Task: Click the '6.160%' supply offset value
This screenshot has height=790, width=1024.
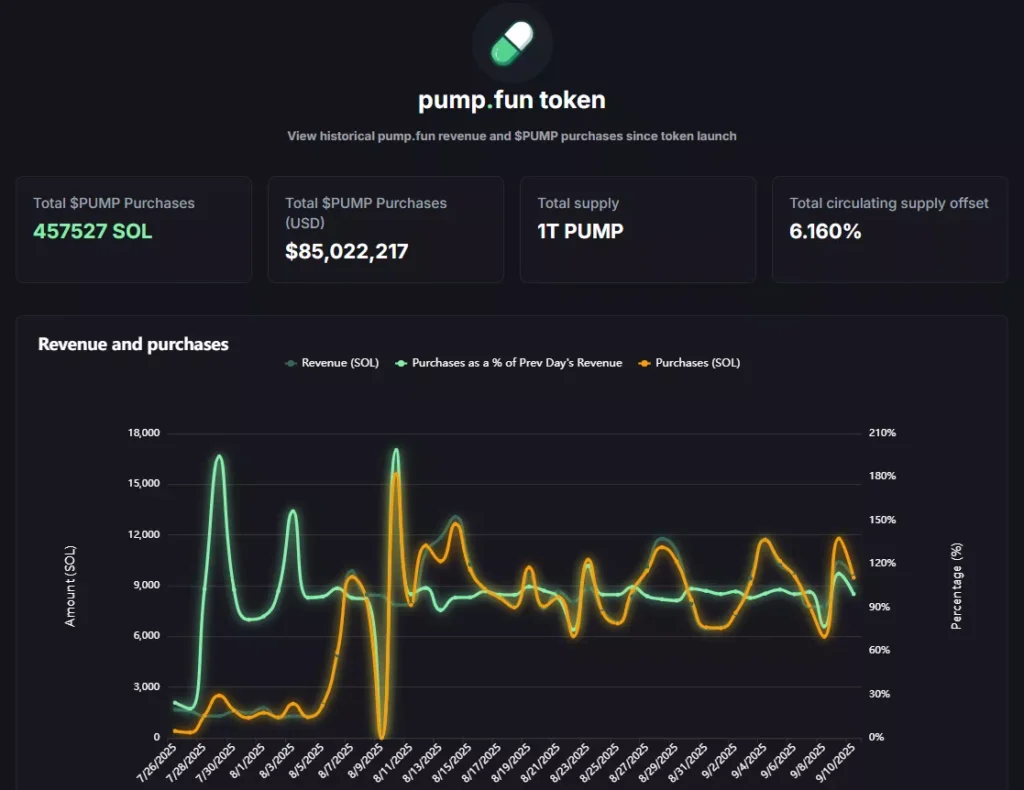Action: click(x=825, y=231)
